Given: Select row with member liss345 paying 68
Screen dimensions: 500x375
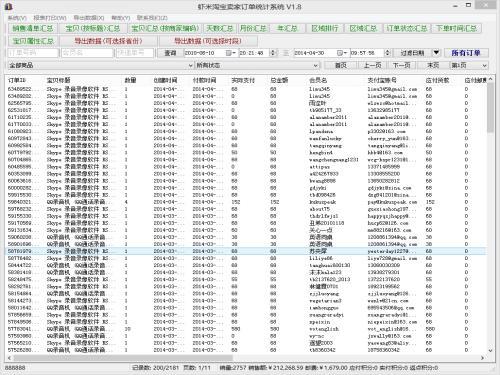Looking at the screenshot, I should tap(246, 89).
